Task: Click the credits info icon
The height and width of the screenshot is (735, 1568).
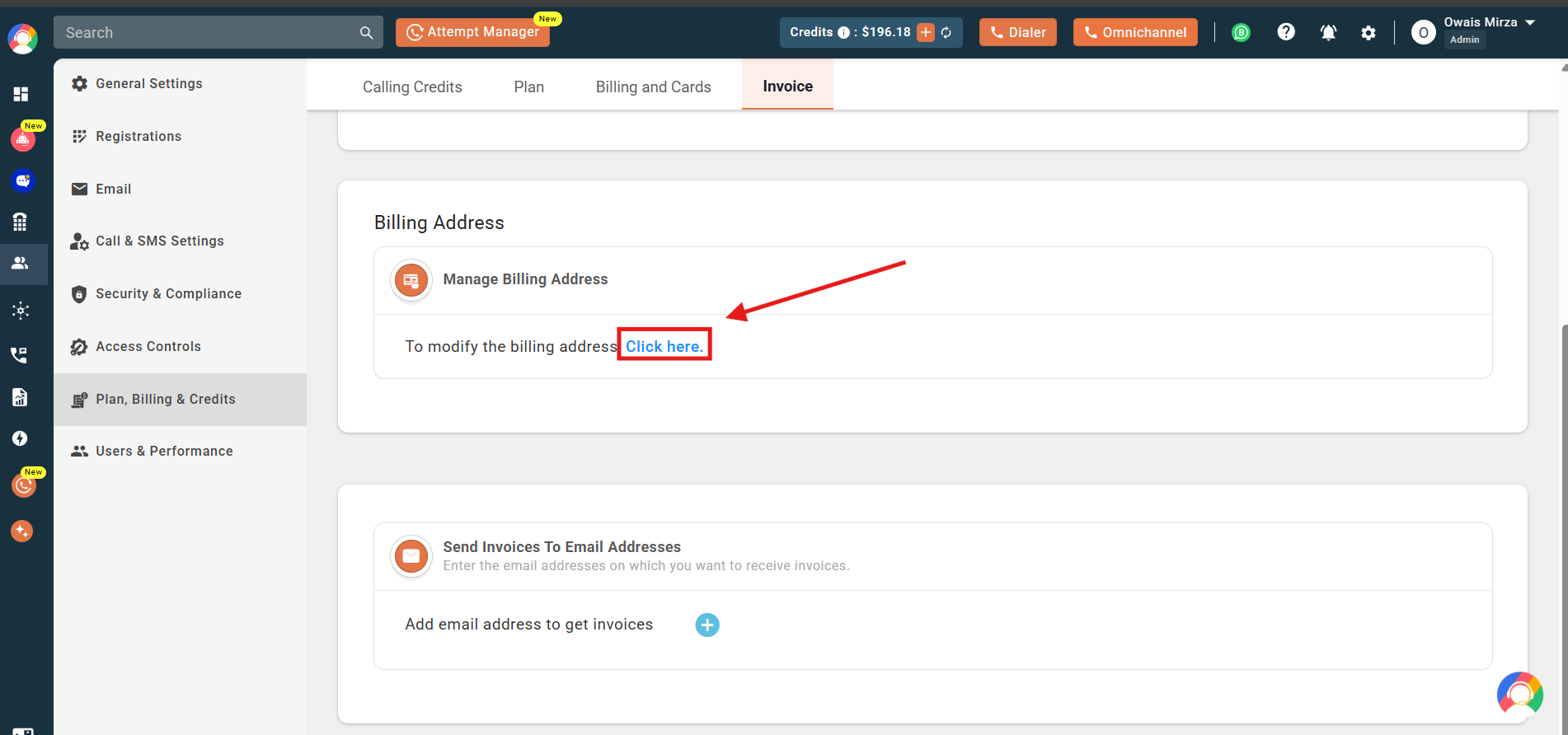Action: pyautogui.click(x=843, y=32)
